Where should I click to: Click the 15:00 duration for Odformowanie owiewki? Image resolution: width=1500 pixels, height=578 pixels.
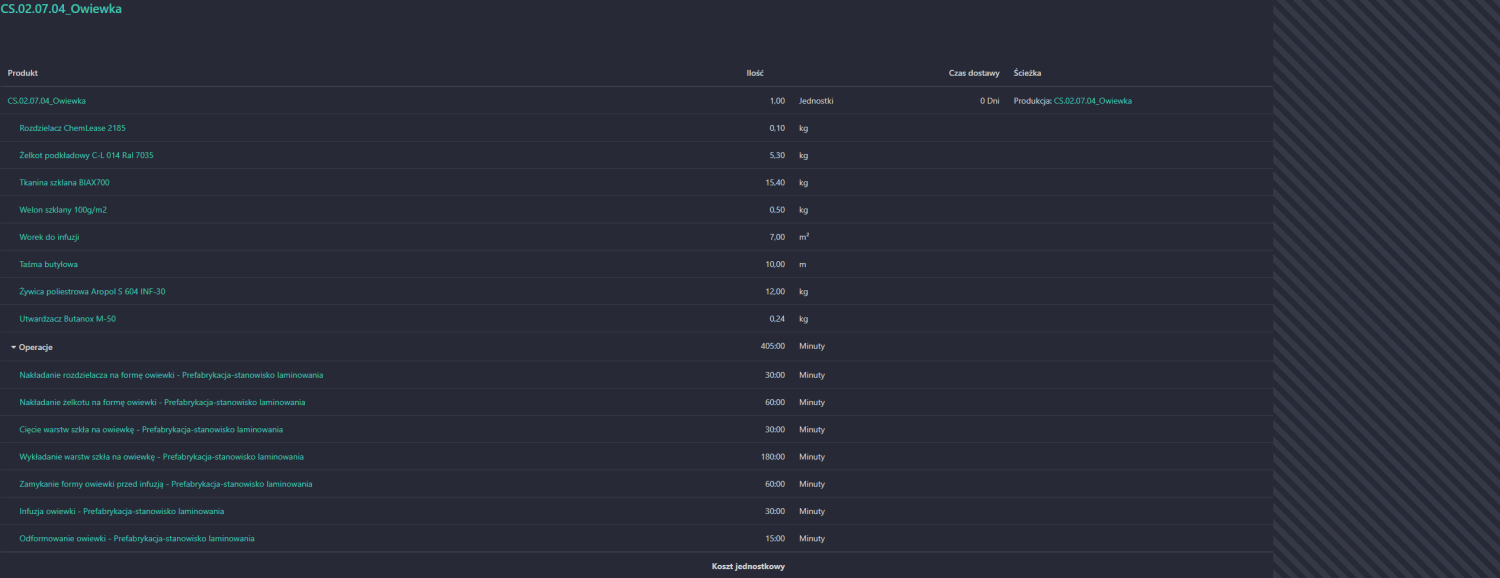click(x=775, y=538)
